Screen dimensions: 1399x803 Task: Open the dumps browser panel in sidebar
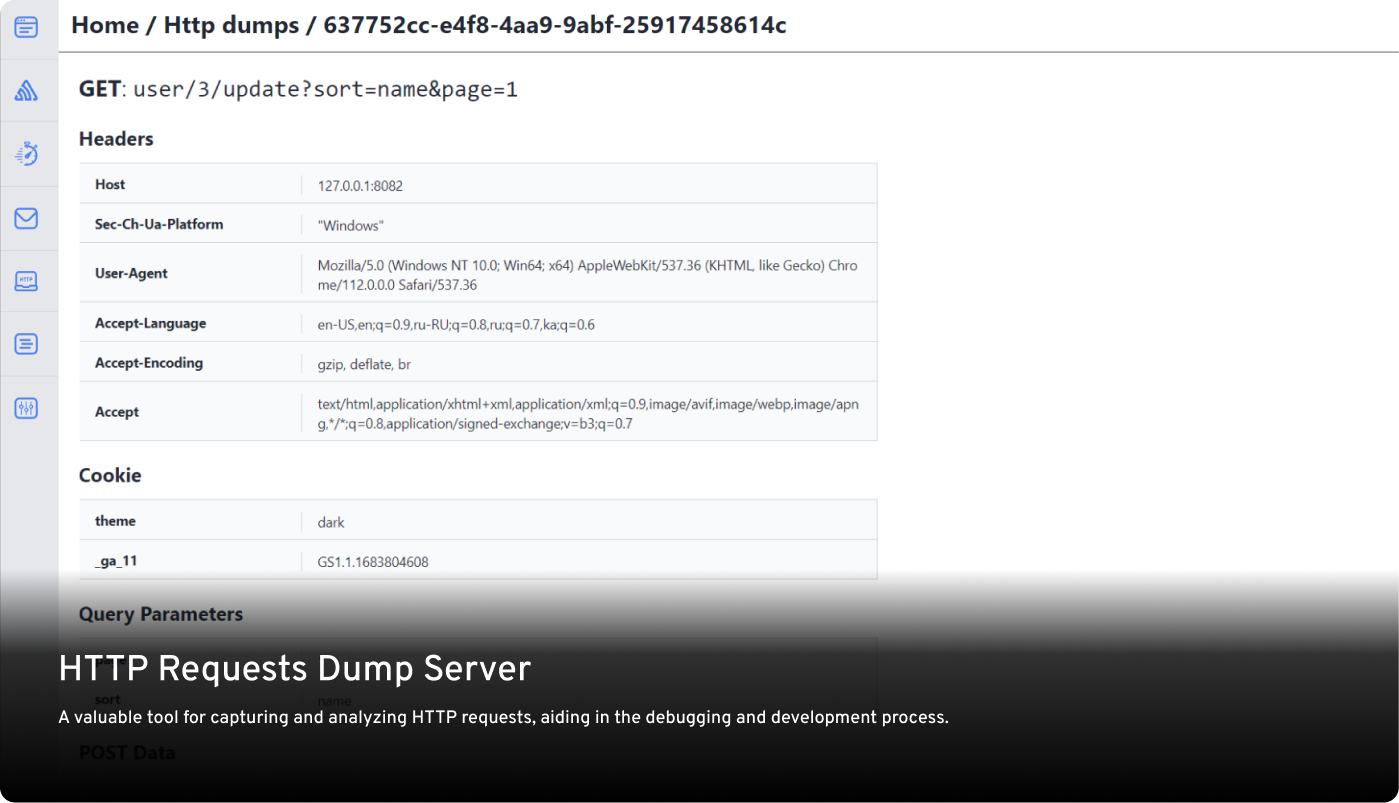[x=24, y=27]
